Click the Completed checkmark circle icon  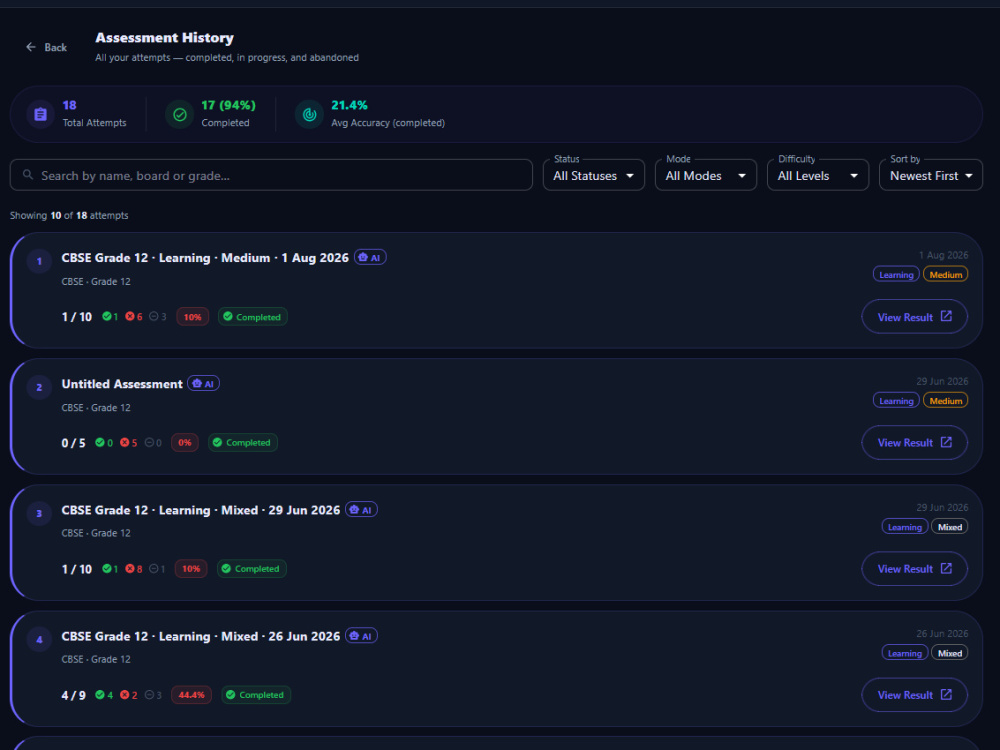180,114
